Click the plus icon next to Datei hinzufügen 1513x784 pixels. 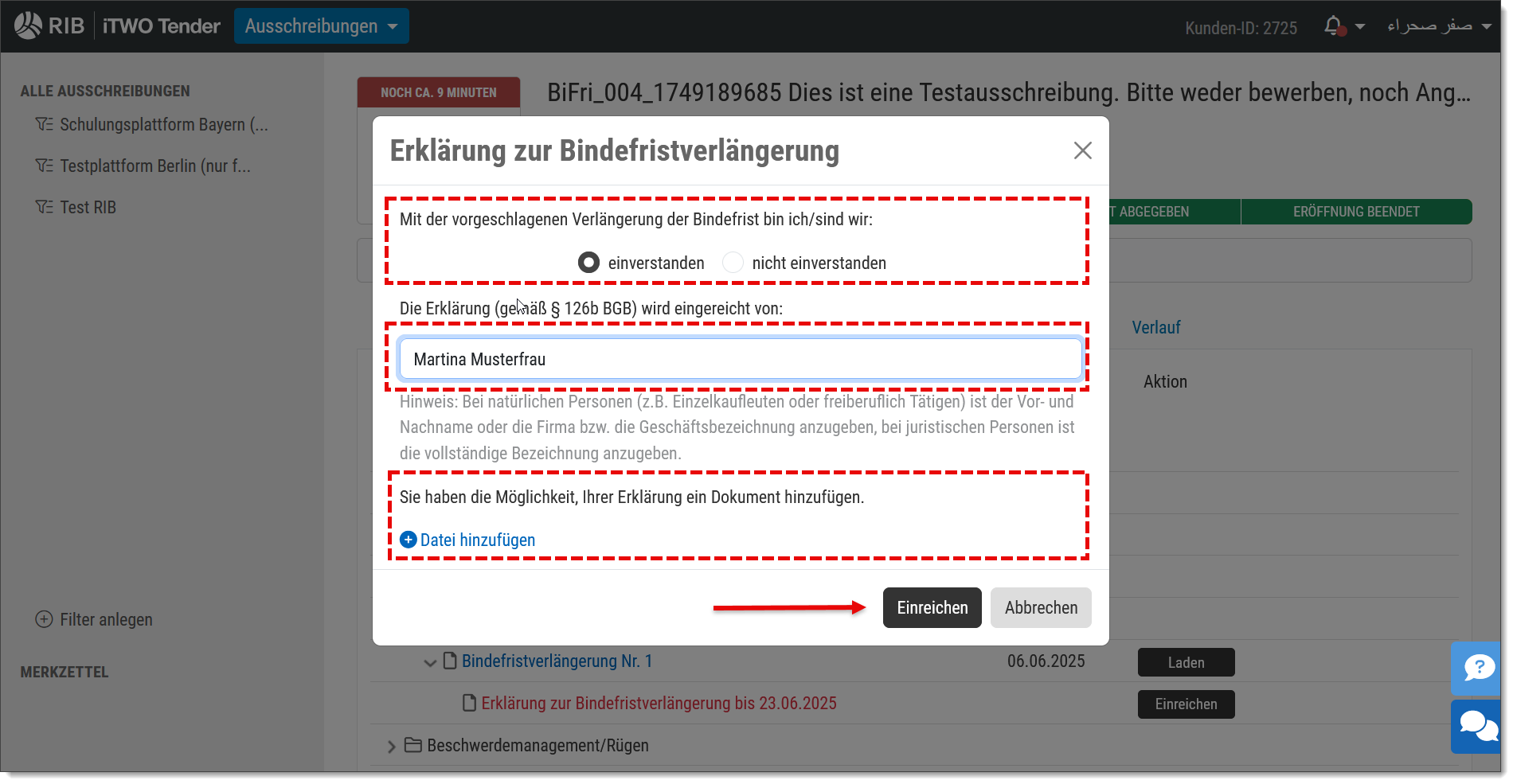[x=409, y=540]
